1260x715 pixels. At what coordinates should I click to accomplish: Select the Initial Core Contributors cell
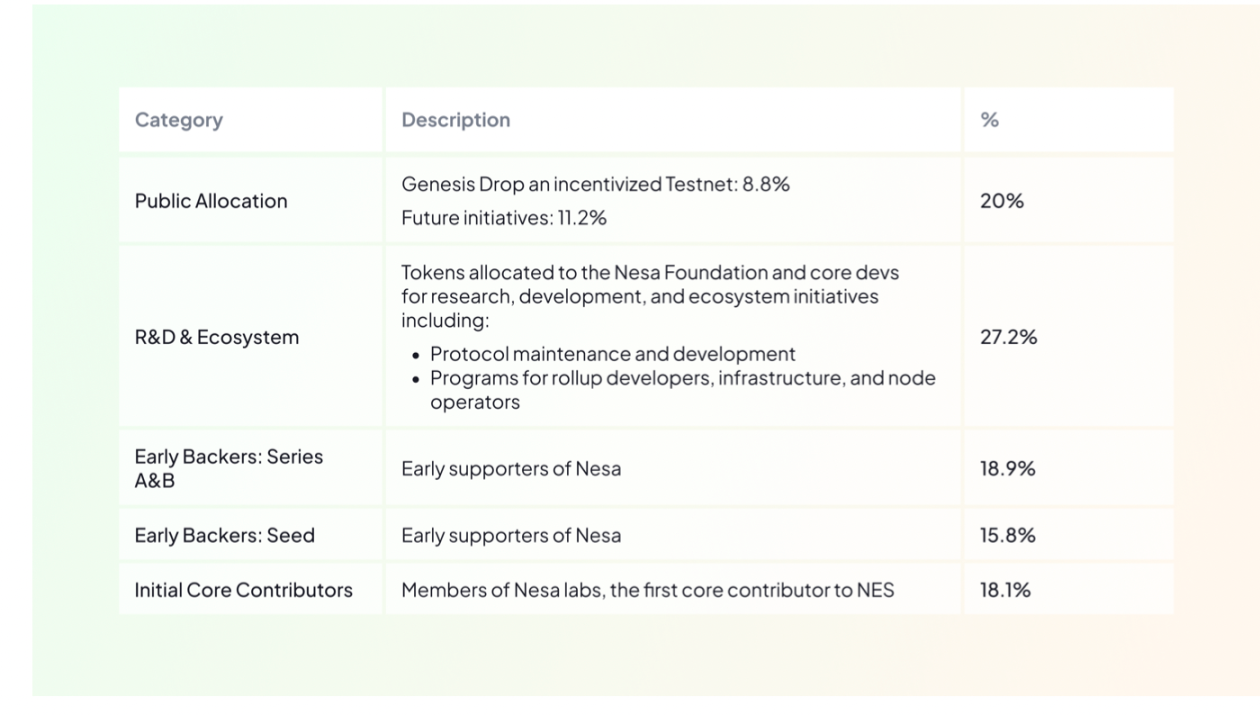tap(244, 590)
